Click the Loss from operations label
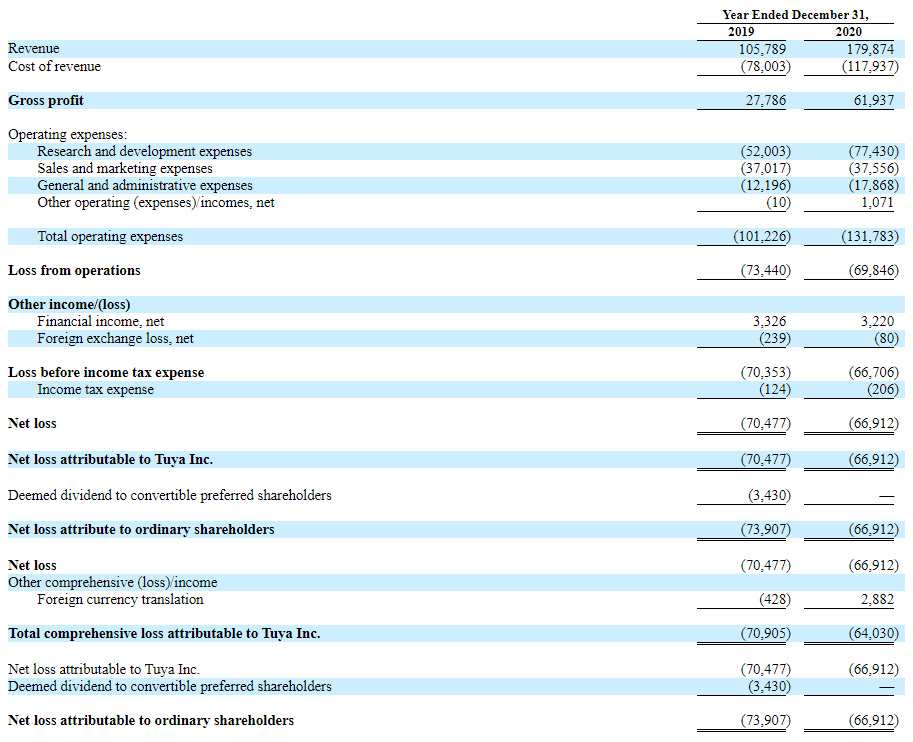Screen dimensions: 913x742 coord(74,270)
